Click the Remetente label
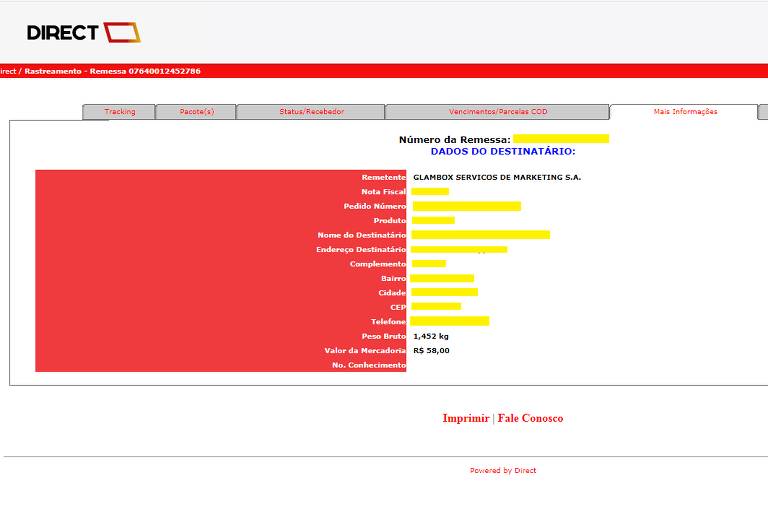This screenshot has width=768, height=512. 384,177
